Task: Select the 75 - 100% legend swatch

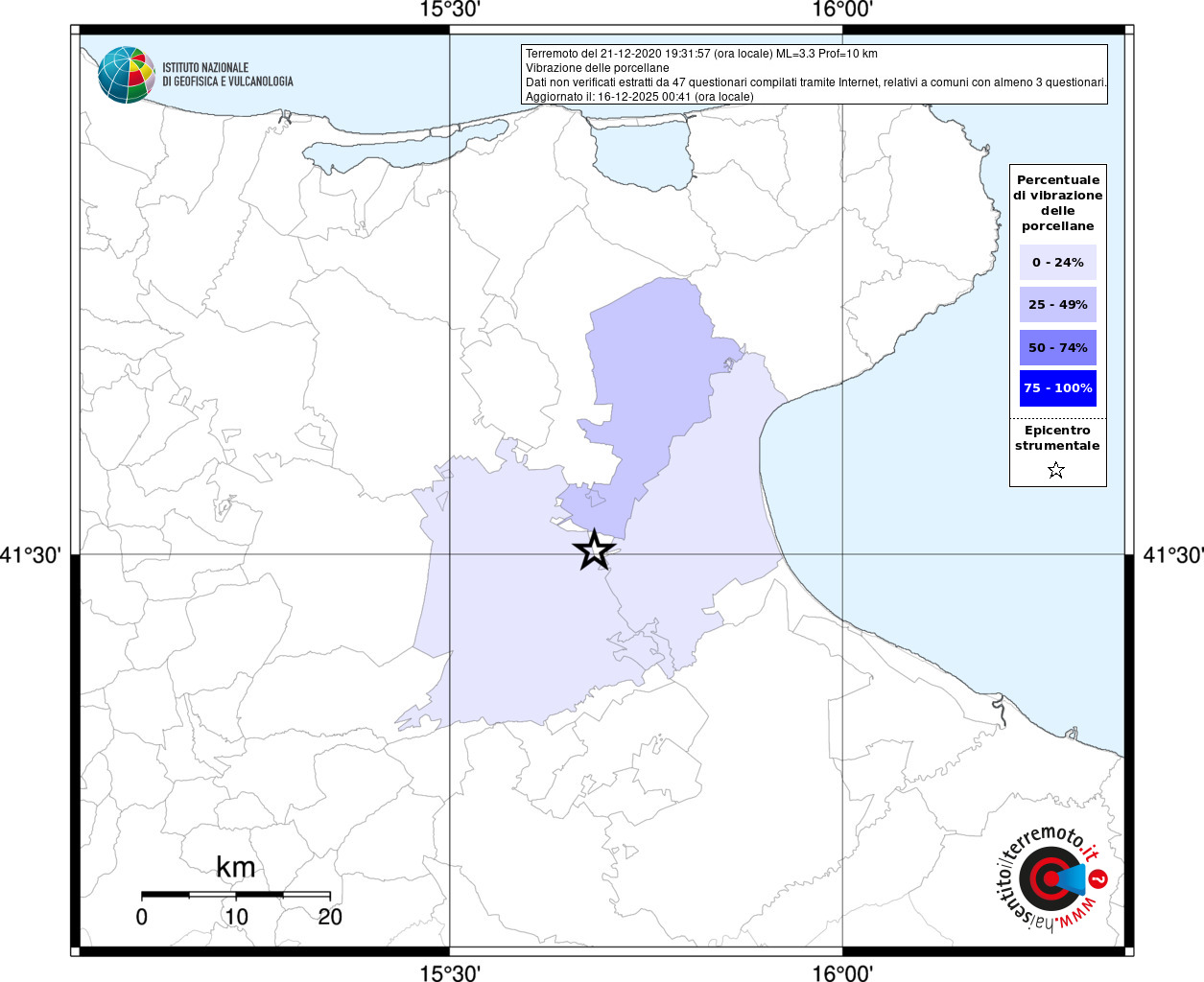Action: 1057,388
